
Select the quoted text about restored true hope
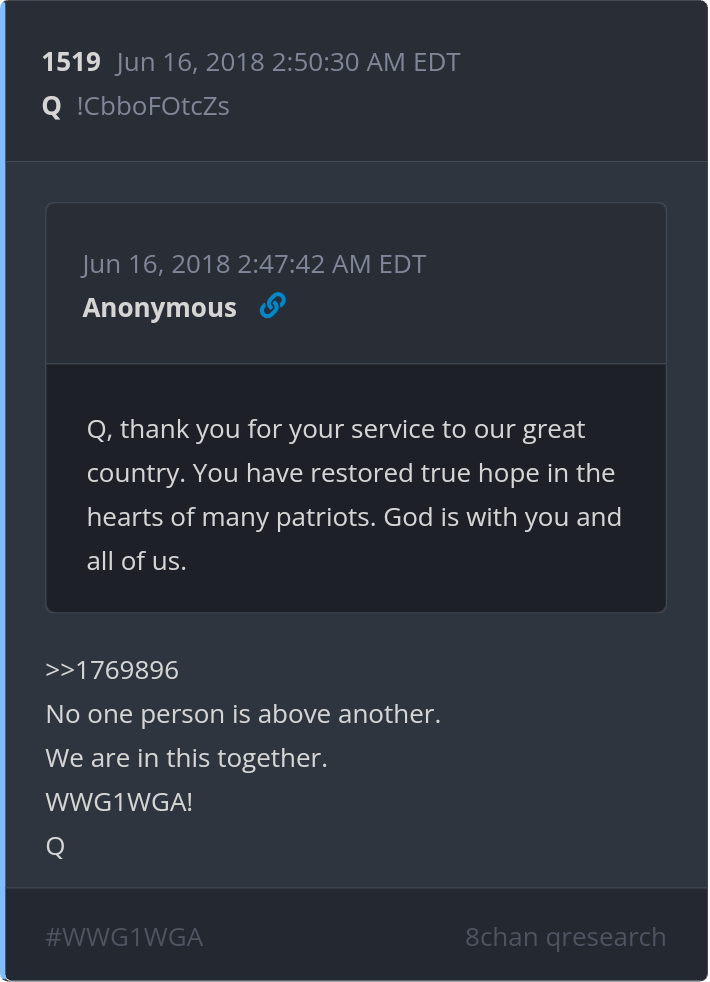(355, 495)
